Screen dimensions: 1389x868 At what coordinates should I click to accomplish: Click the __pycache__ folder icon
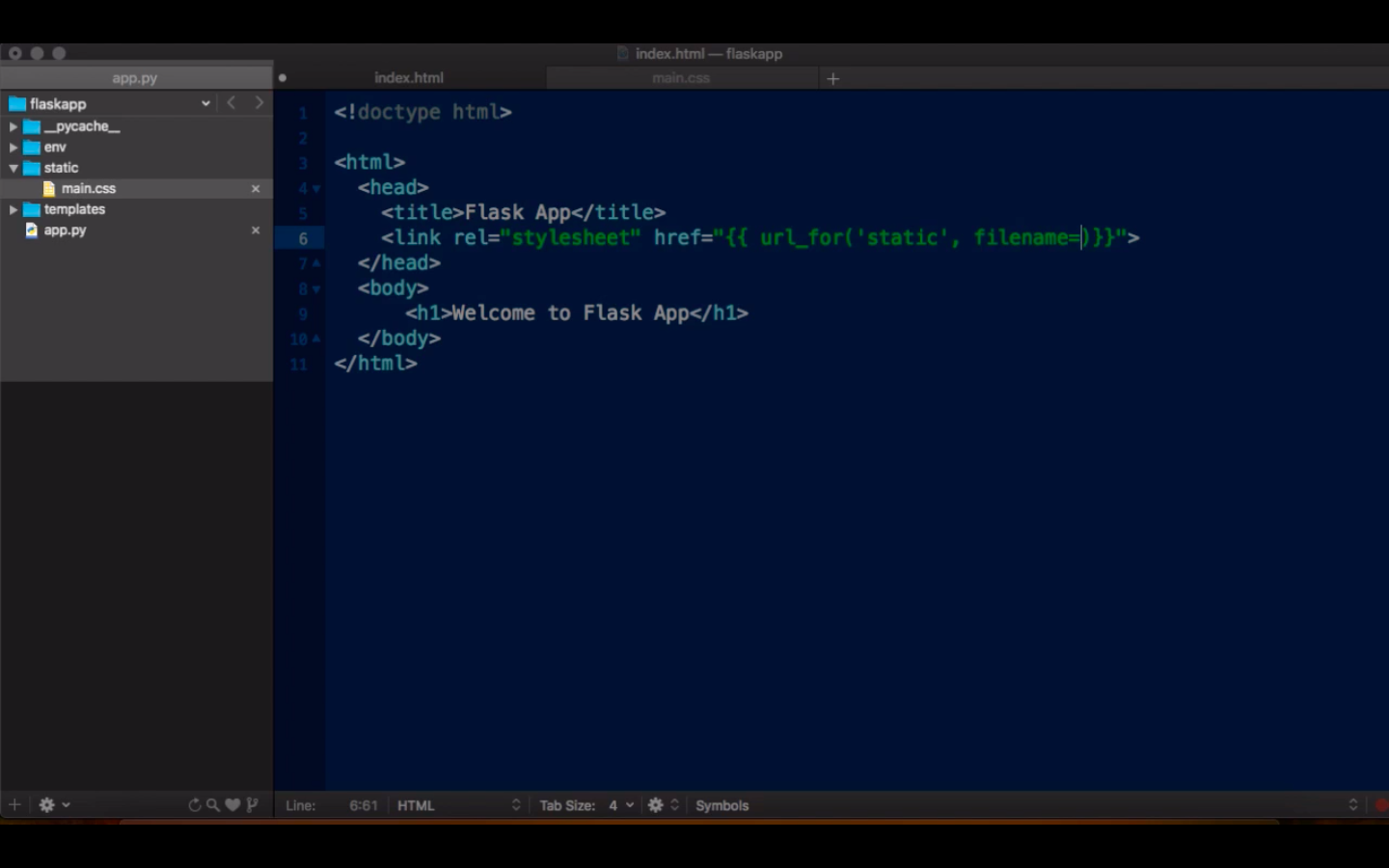[32, 126]
